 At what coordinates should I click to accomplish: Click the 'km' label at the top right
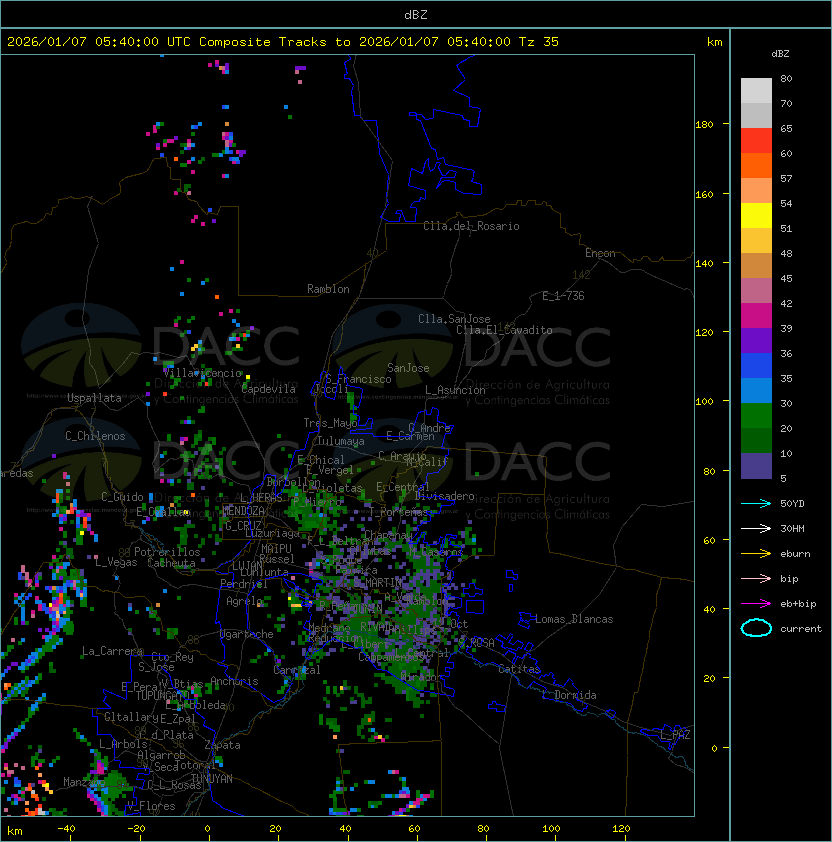714,42
